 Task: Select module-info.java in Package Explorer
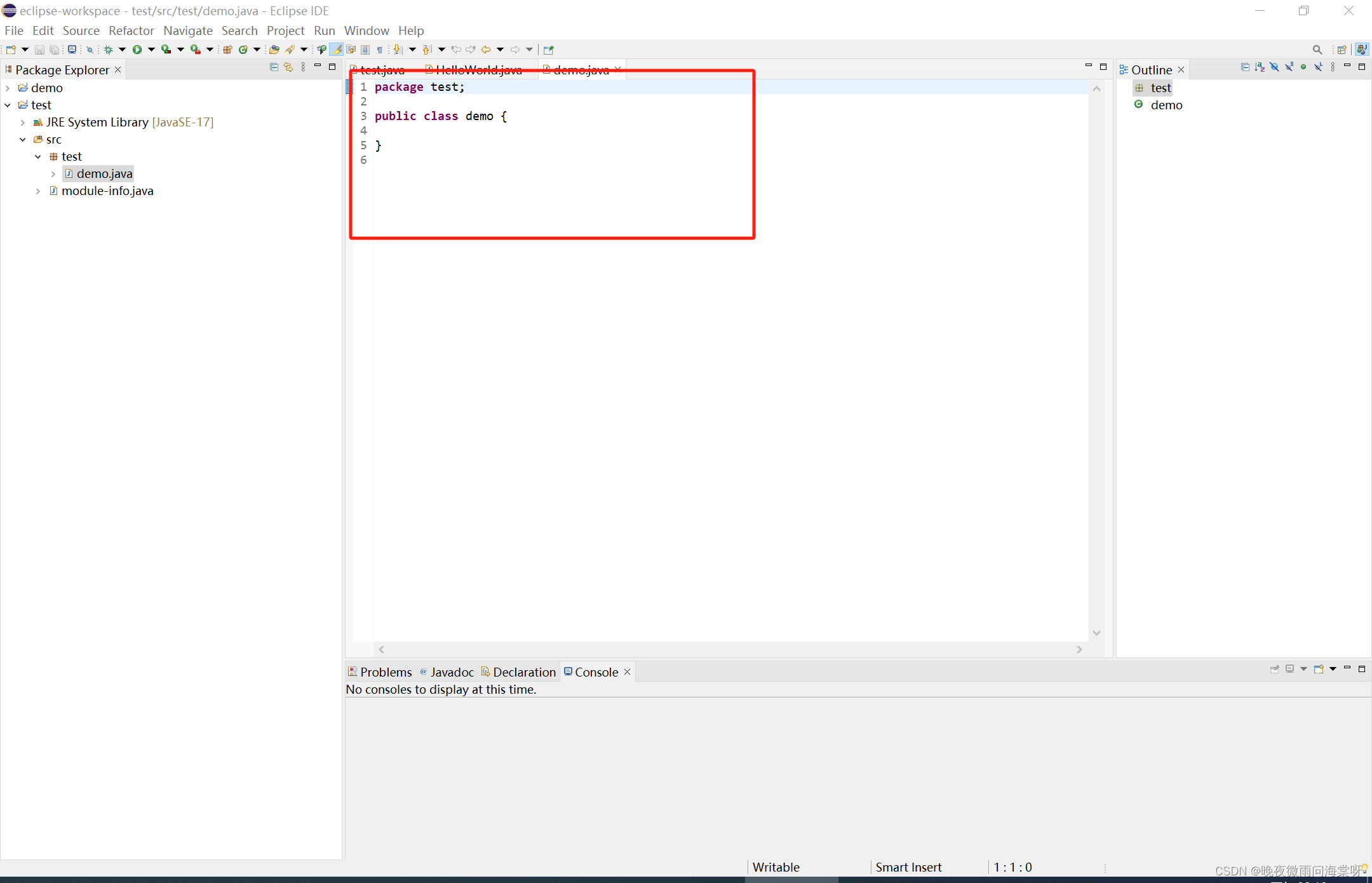[107, 191]
